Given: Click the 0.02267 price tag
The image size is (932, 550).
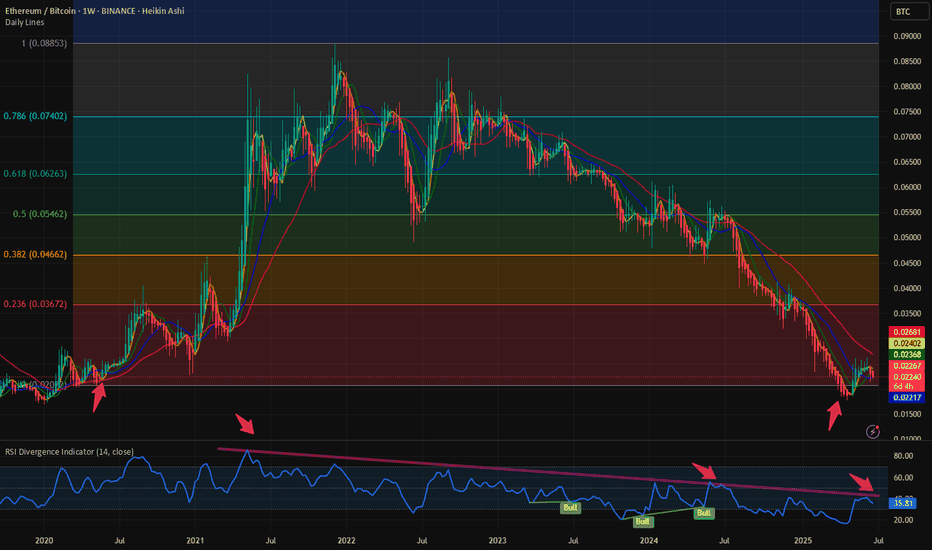Looking at the screenshot, I should pyautogui.click(x=906, y=366).
